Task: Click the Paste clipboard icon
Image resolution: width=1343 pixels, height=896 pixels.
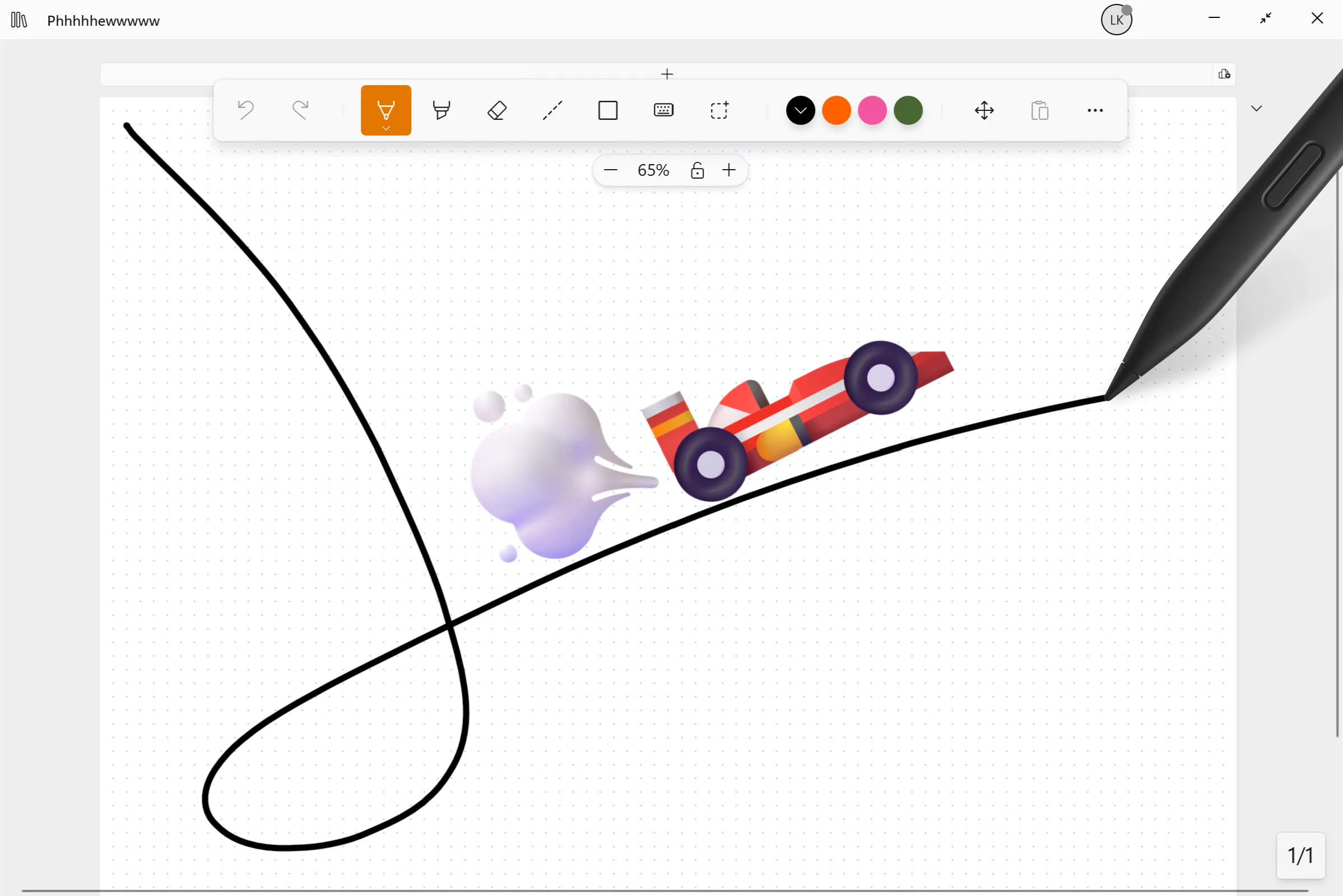Action: [1040, 110]
